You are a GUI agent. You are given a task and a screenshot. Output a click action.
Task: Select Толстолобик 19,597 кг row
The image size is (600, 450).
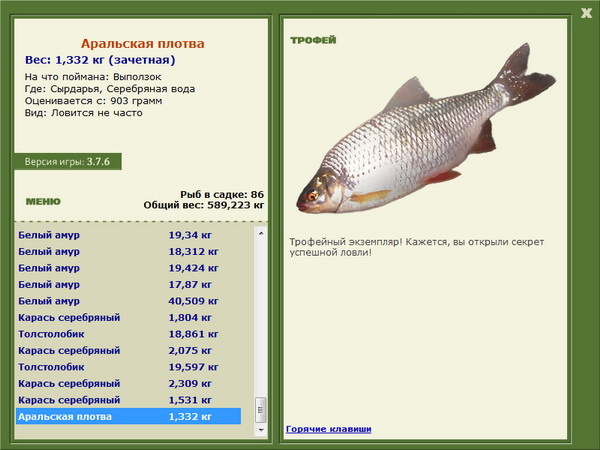129,367
